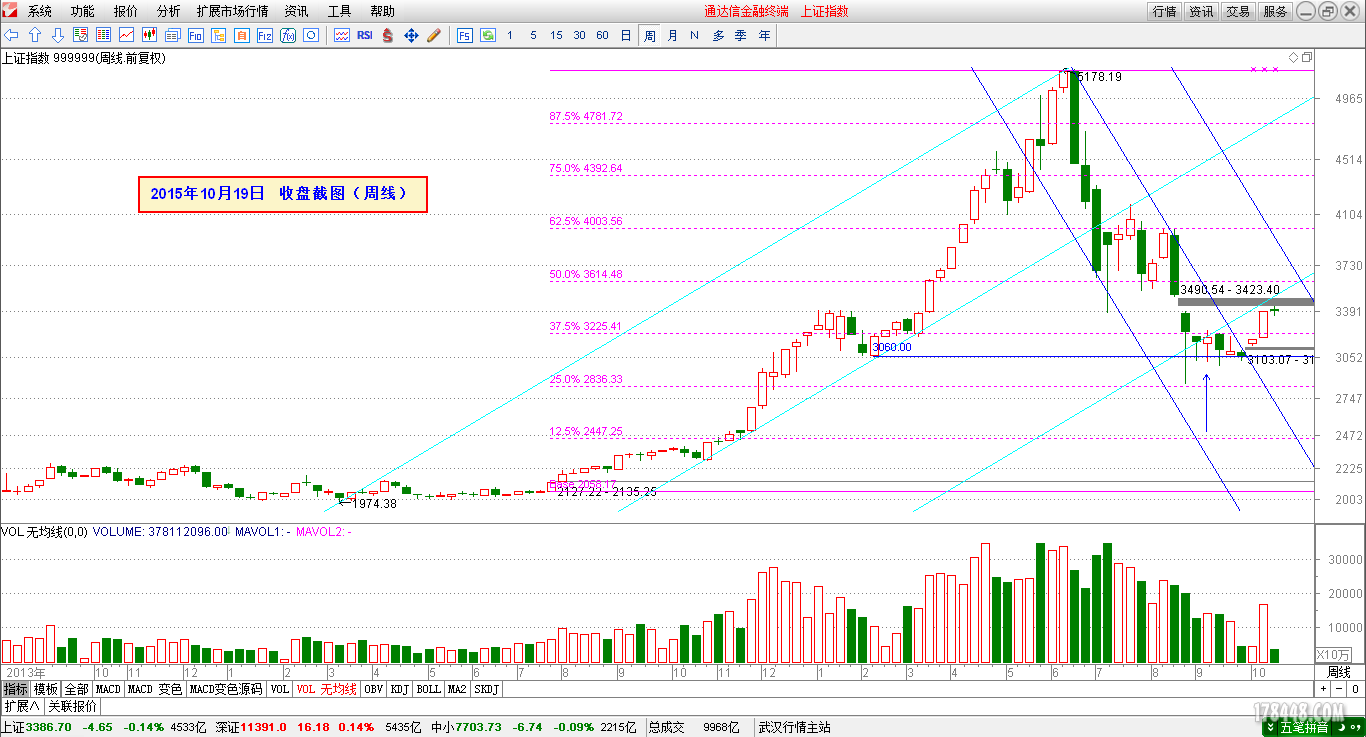
Task: Open the candlestick K-line chart icon
Action: [150, 35]
